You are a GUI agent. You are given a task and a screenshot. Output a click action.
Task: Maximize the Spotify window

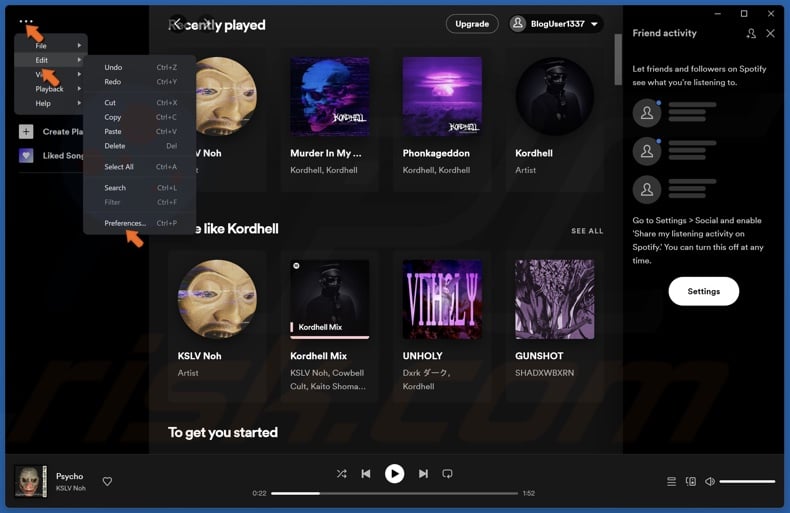pyautogui.click(x=744, y=14)
